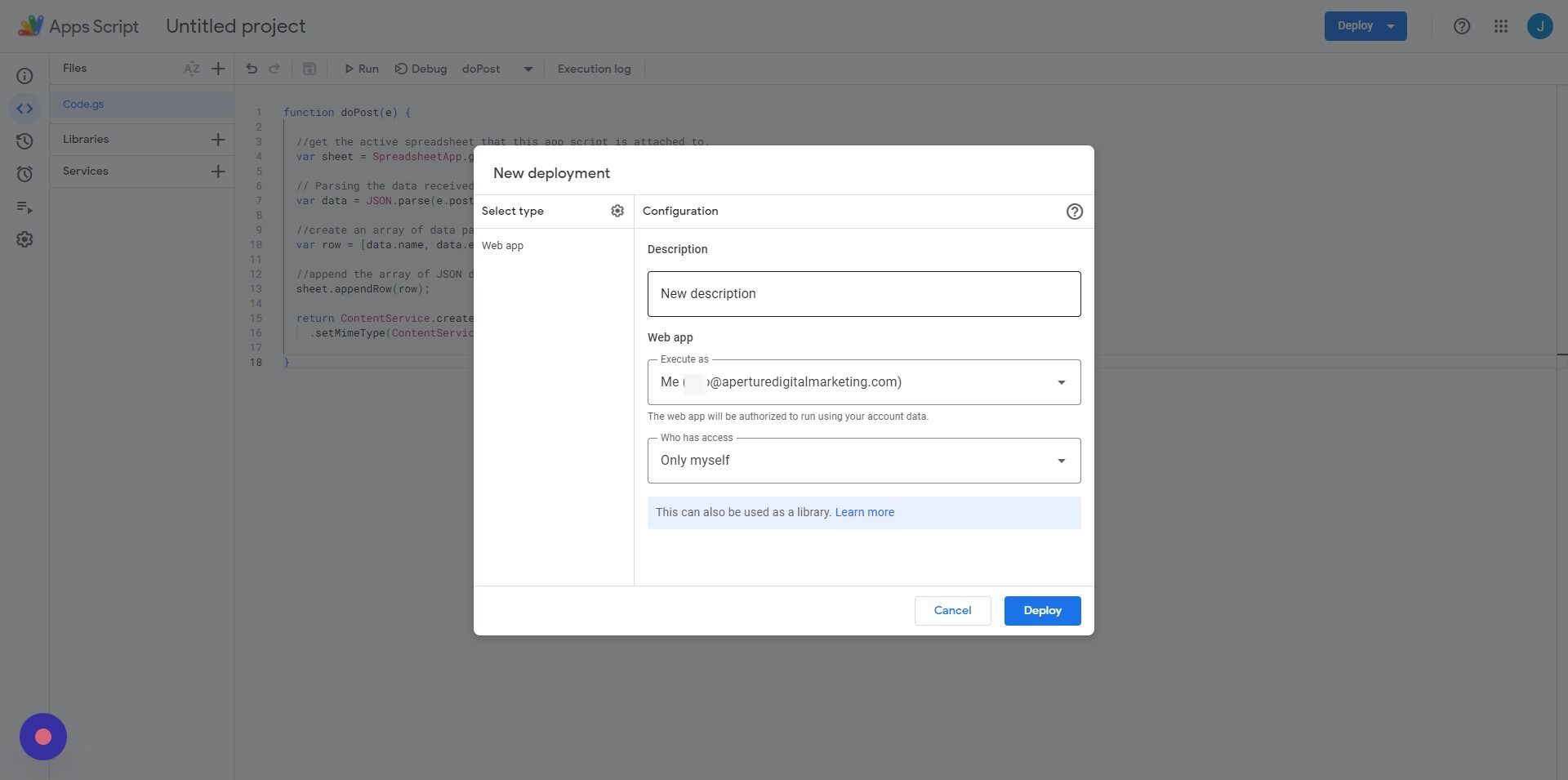
Task: Click the Redo arrow in the toolbar
Action: pos(275,69)
